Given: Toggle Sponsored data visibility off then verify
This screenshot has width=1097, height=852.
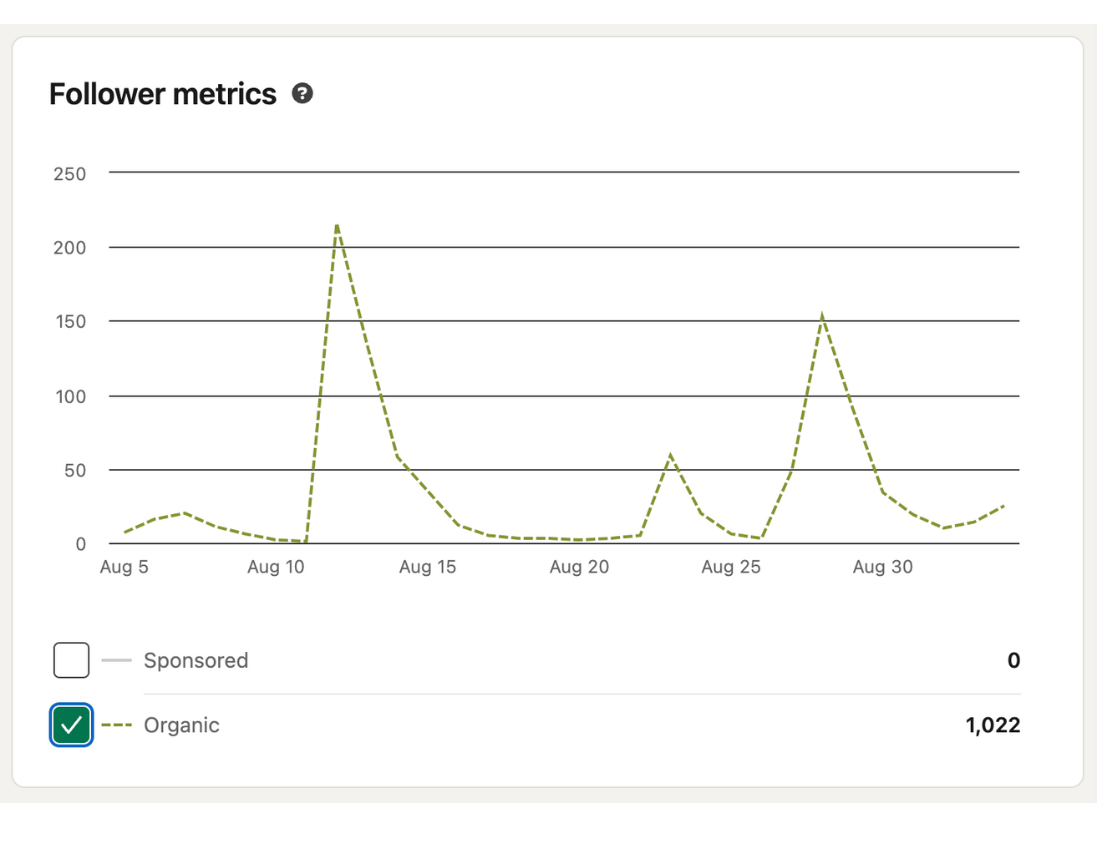Looking at the screenshot, I should tap(70, 660).
